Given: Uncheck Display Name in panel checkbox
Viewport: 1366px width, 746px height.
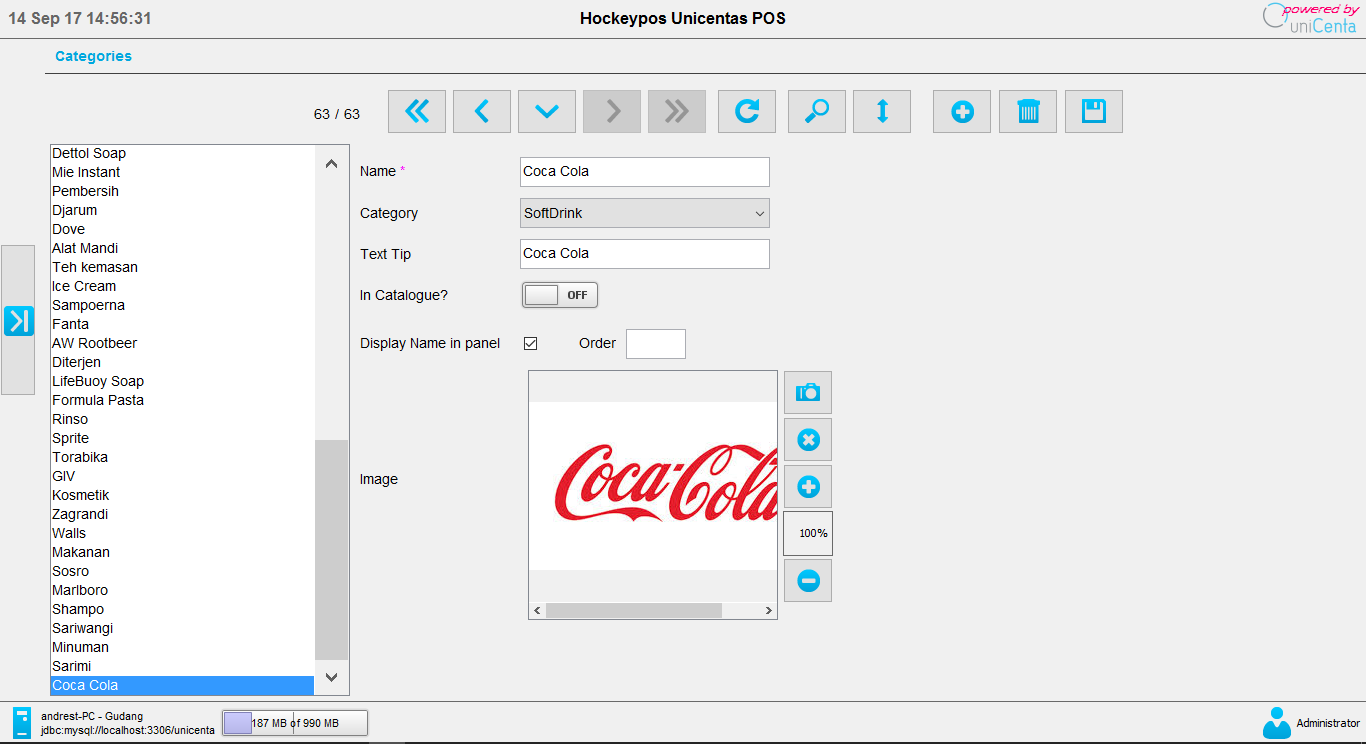Looking at the screenshot, I should pos(531,343).
